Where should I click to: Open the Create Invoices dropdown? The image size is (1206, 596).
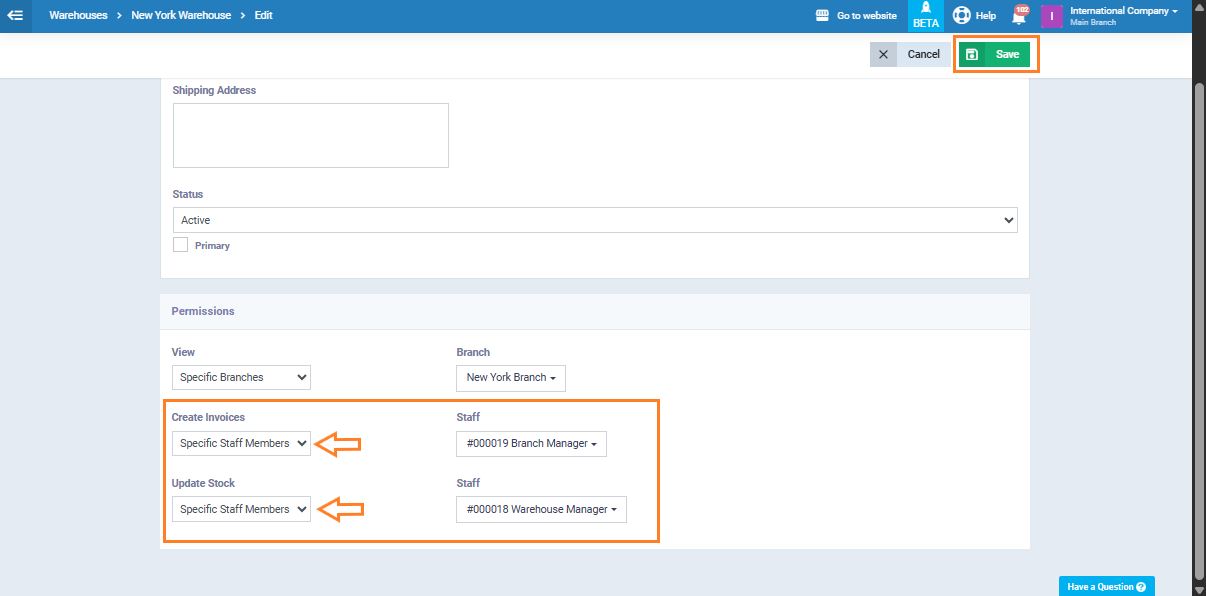coord(241,443)
